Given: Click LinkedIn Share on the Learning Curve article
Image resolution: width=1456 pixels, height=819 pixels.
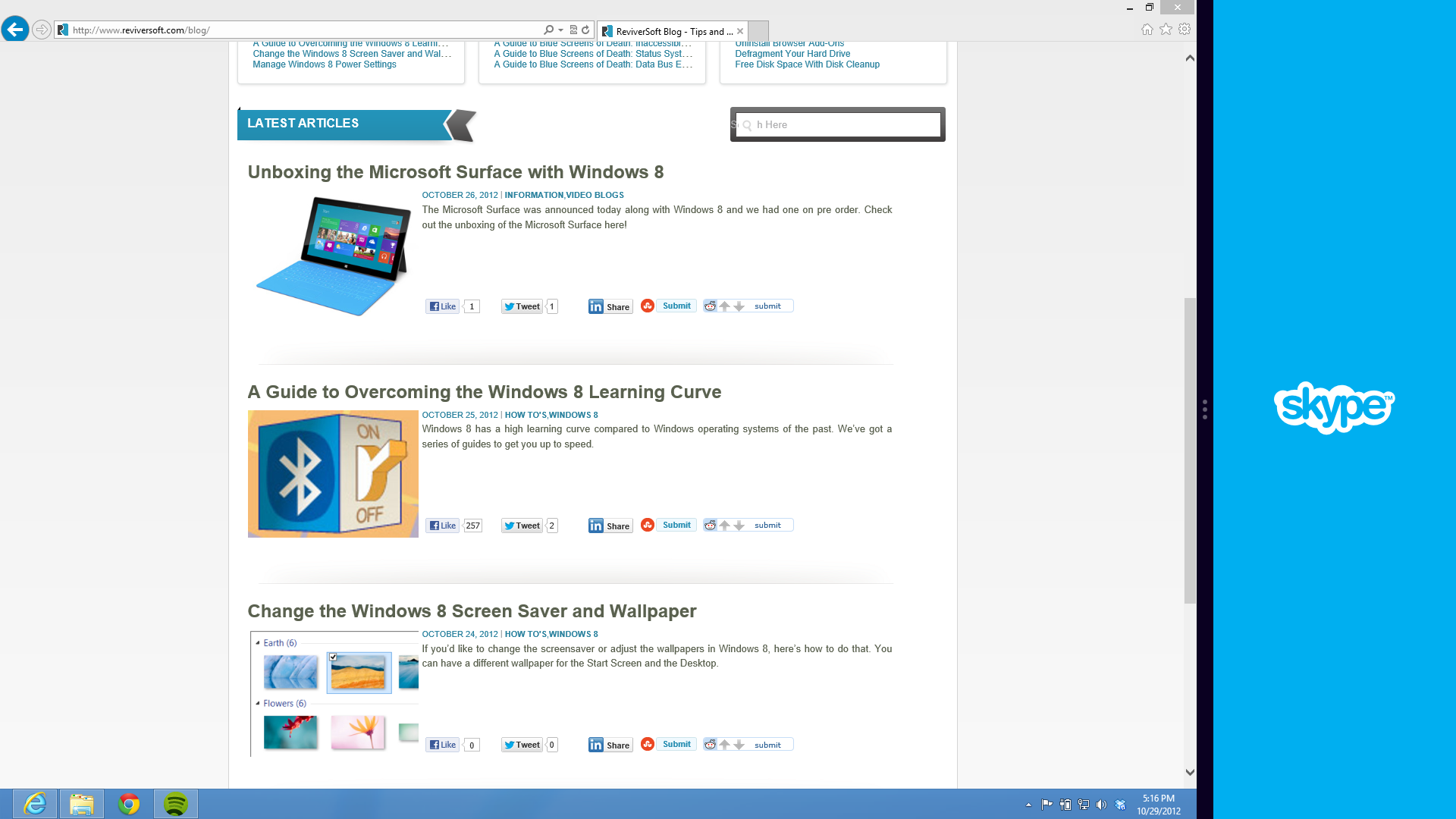Looking at the screenshot, I should (x=610, y=526).
